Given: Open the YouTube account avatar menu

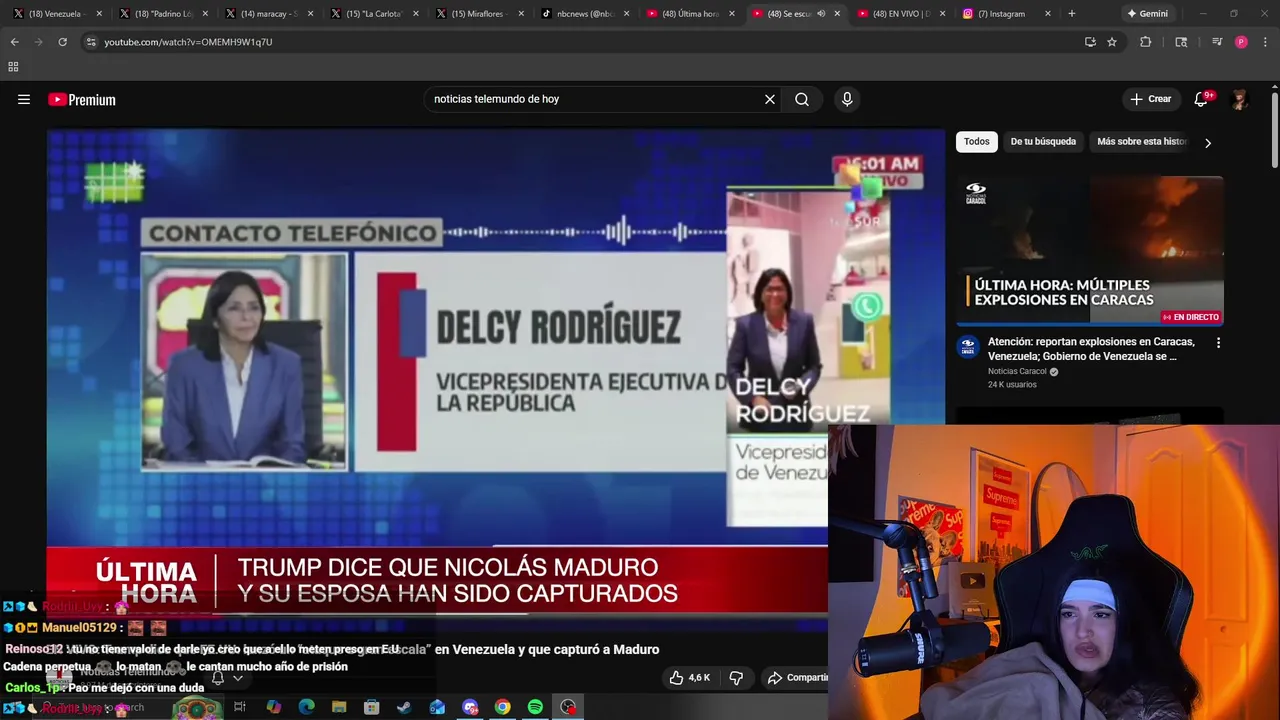Looking at the screenshot, I should coord(1240,99).
